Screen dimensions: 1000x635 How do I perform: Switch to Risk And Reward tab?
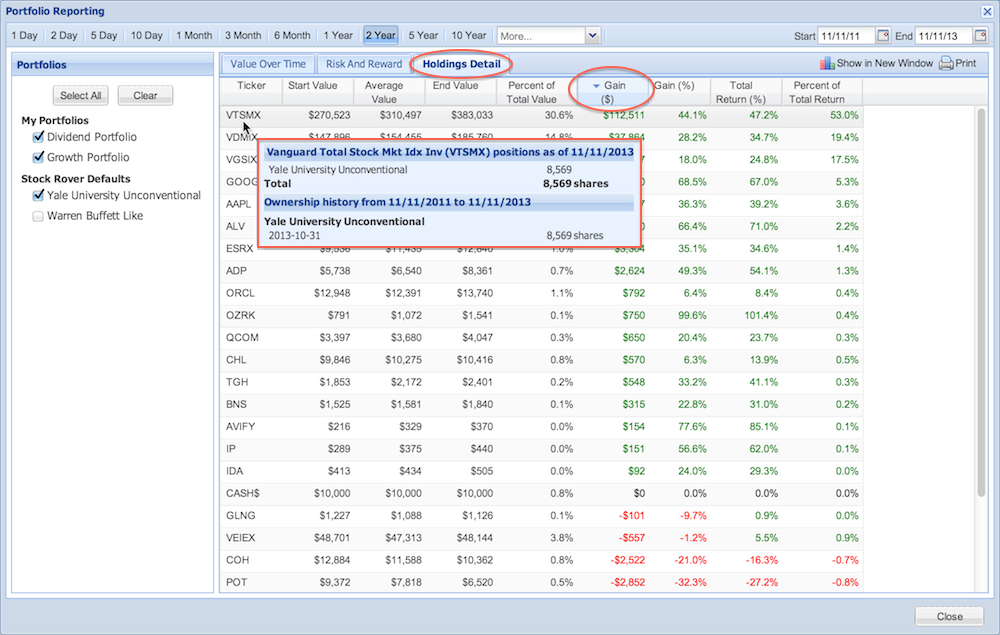click(364, 64)
